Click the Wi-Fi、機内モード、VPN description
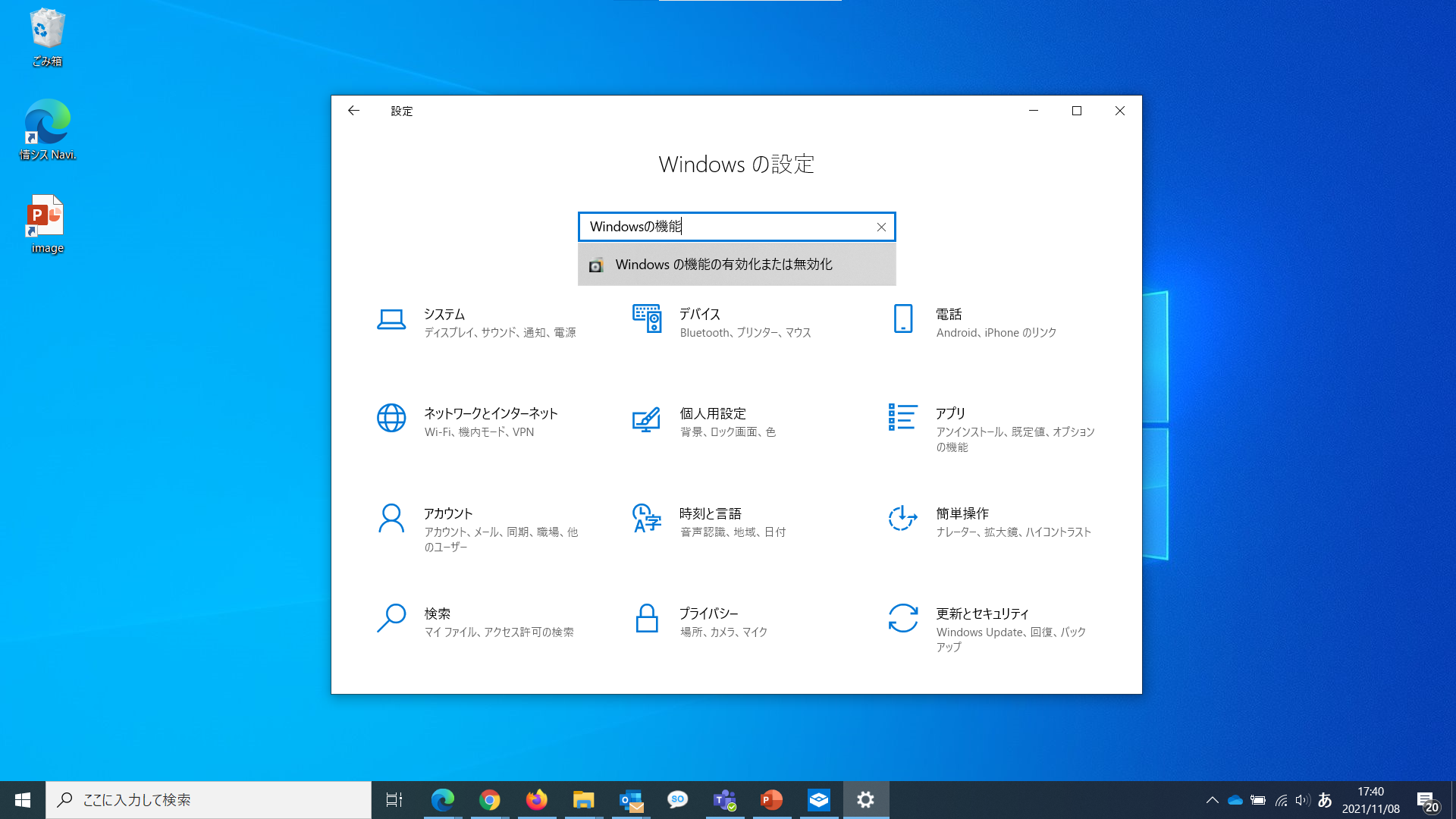This screenshot has height=819, width=1456. (x=479, y=432)
